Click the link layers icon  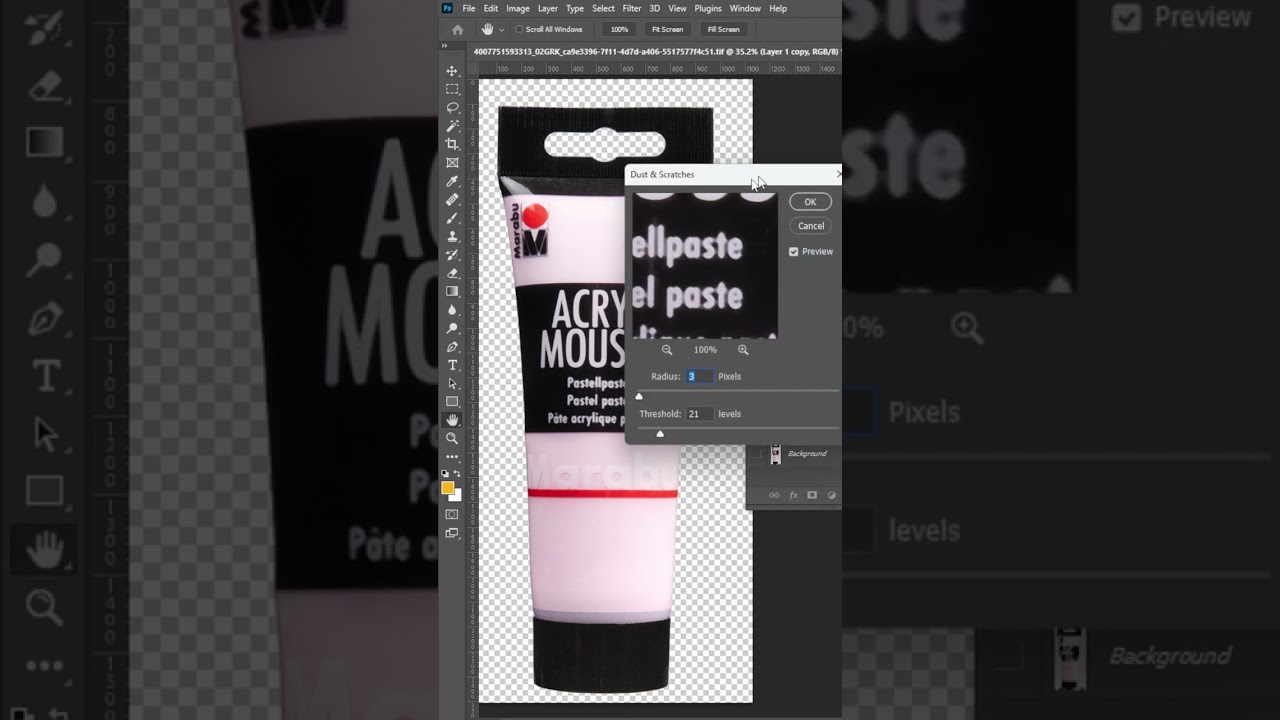[774, 495]
